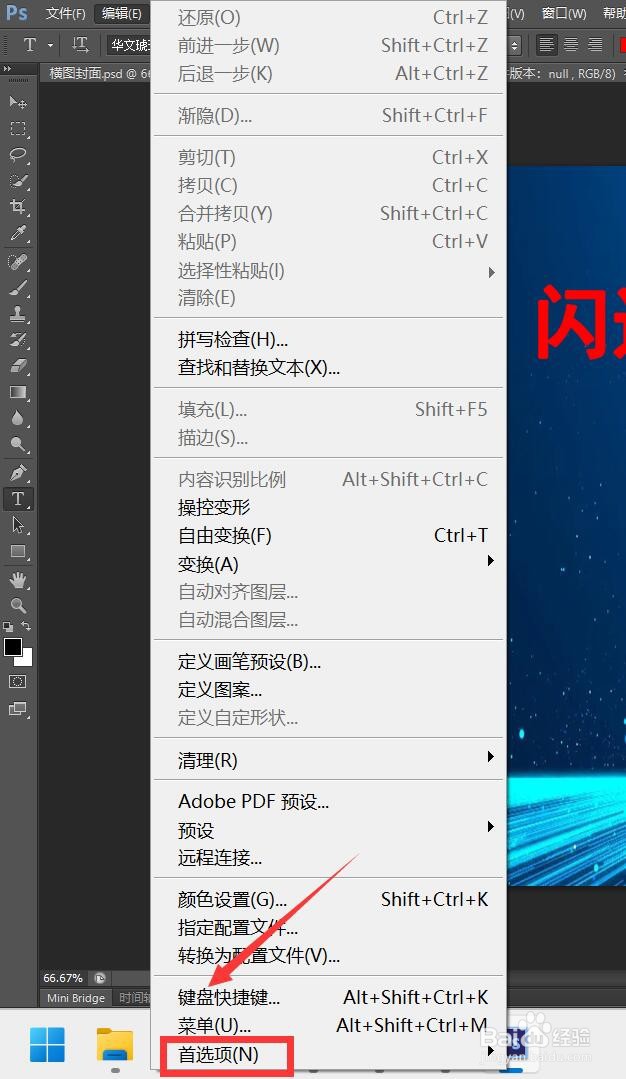
Task: Select the Rectangular Marquee tool
Action: [18, 129]
